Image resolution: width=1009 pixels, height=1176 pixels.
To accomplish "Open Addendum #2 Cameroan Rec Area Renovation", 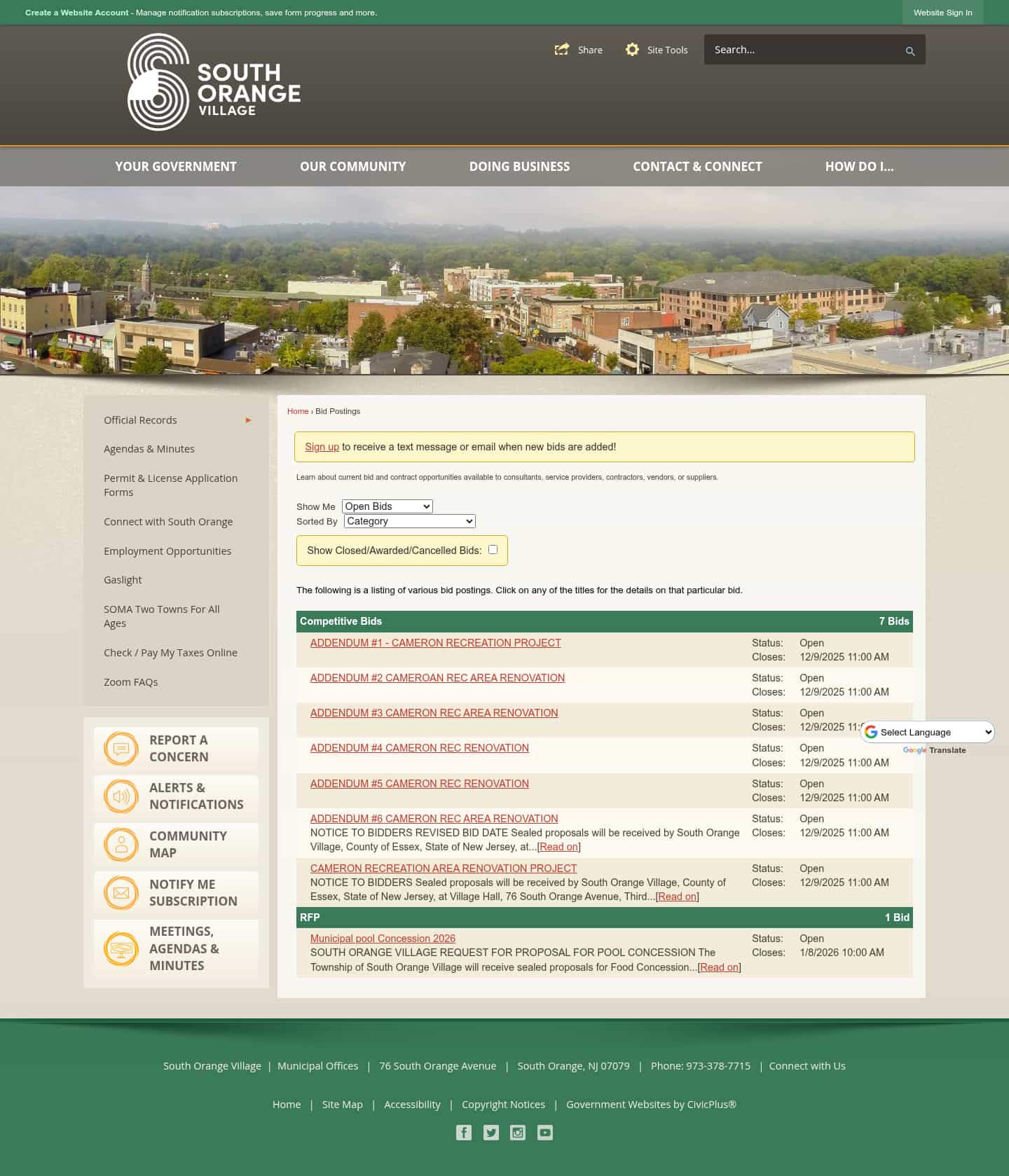I will click(437, 678).
